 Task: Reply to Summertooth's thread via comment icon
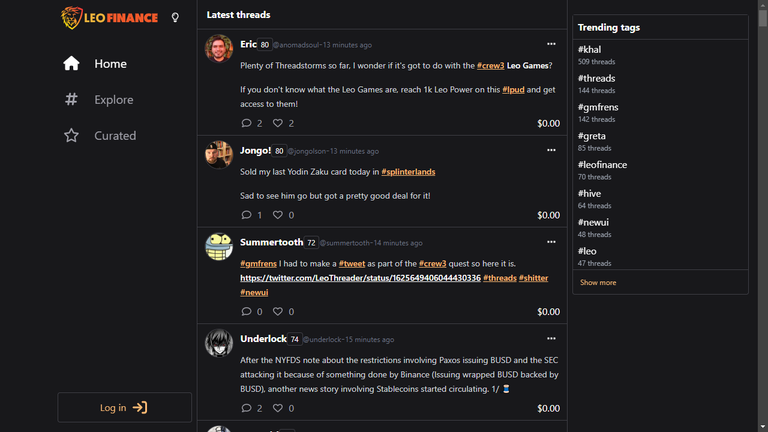click(246, 311)
